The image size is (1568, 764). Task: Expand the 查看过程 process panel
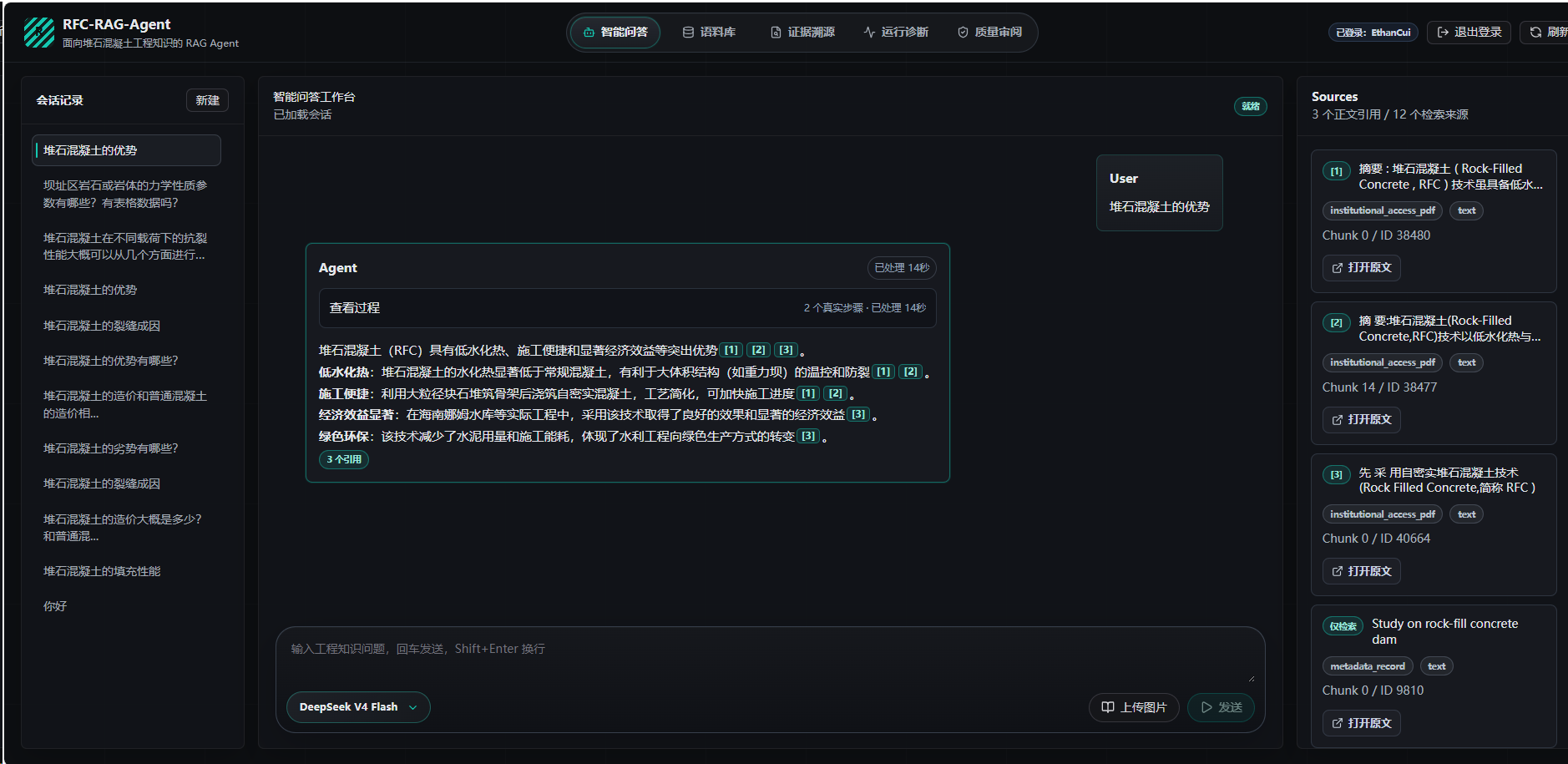click(x=627, y=308)
